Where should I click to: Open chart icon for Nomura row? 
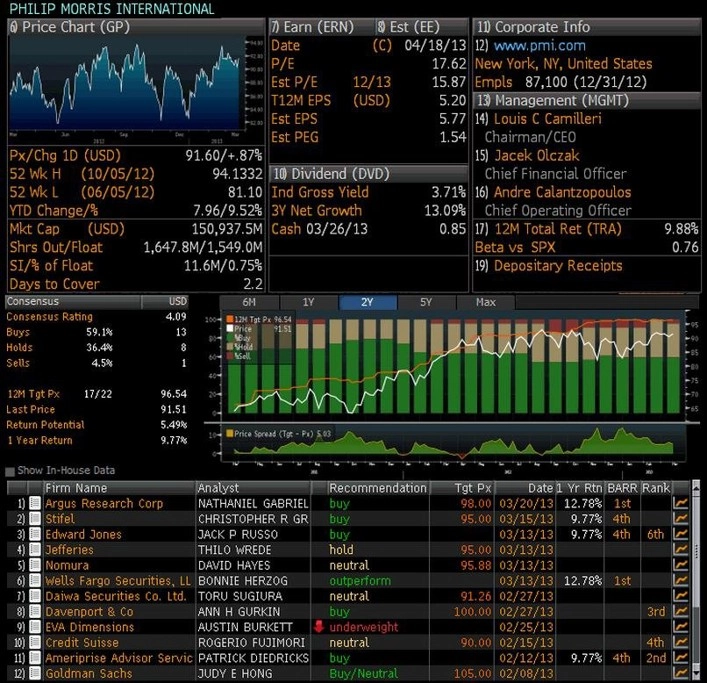(680, 565)
